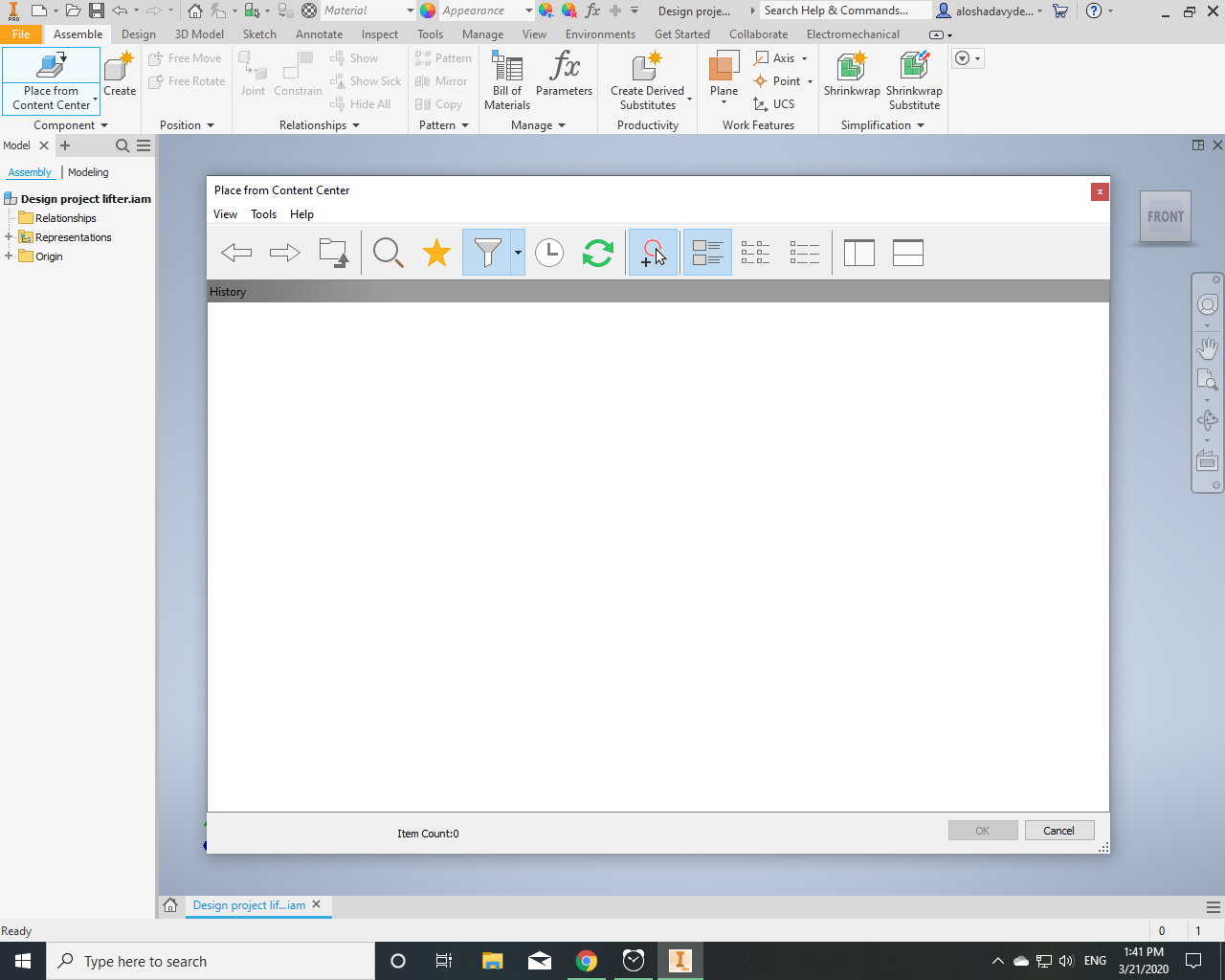Show Content Center Favorites star
The height and width of the screenshot is (980, 1225).
pyautogui.click(x=436, y=252)
